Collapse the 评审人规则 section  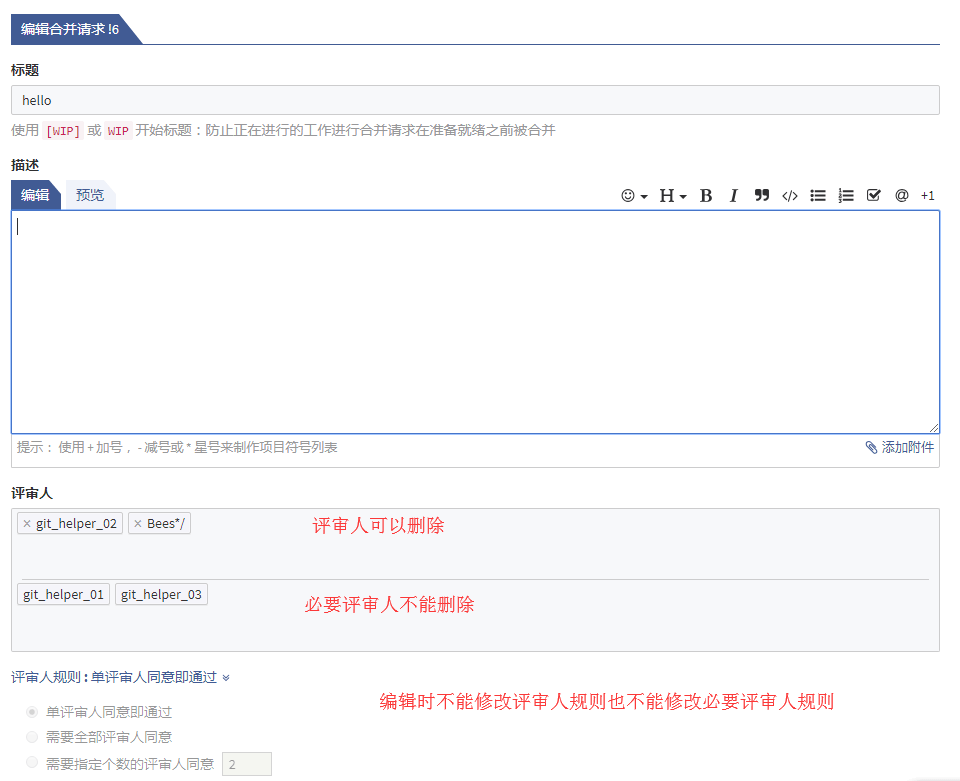point(226,678)
